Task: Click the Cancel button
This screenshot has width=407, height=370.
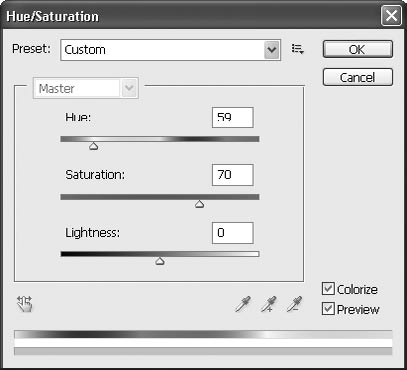Action: click(358, 77)
